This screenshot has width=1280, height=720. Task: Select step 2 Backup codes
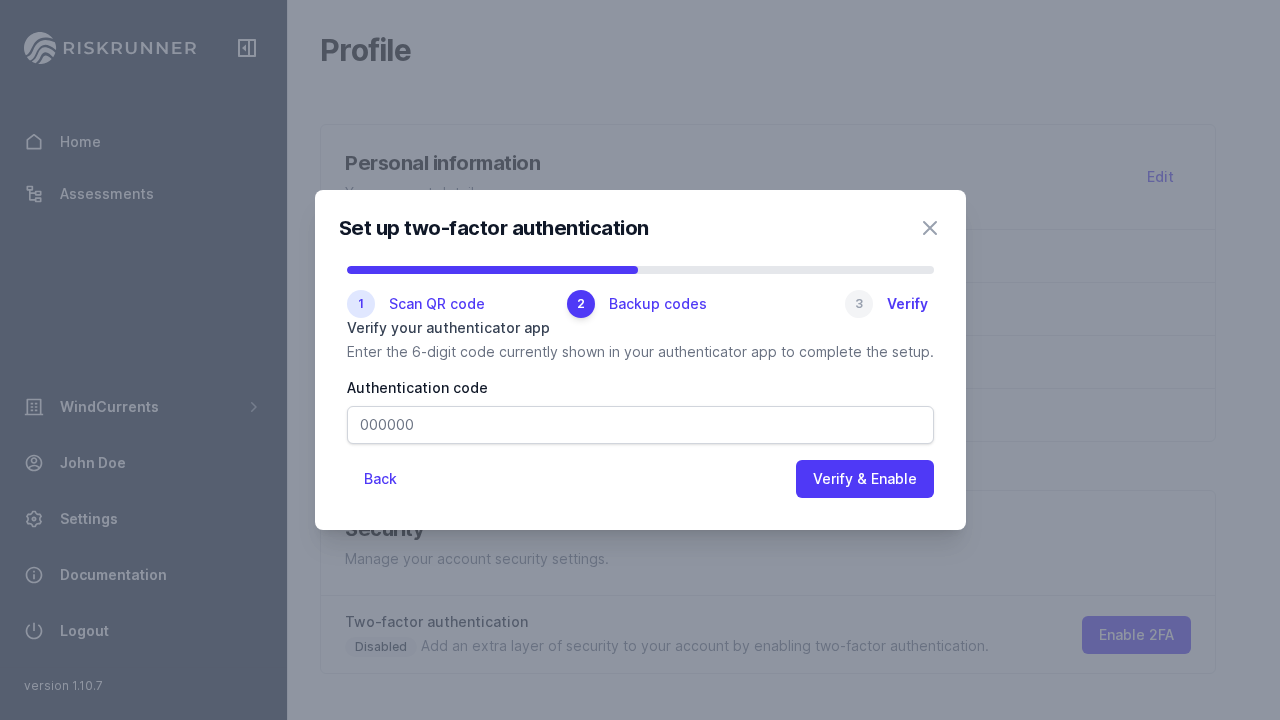[x=637, y=304]
